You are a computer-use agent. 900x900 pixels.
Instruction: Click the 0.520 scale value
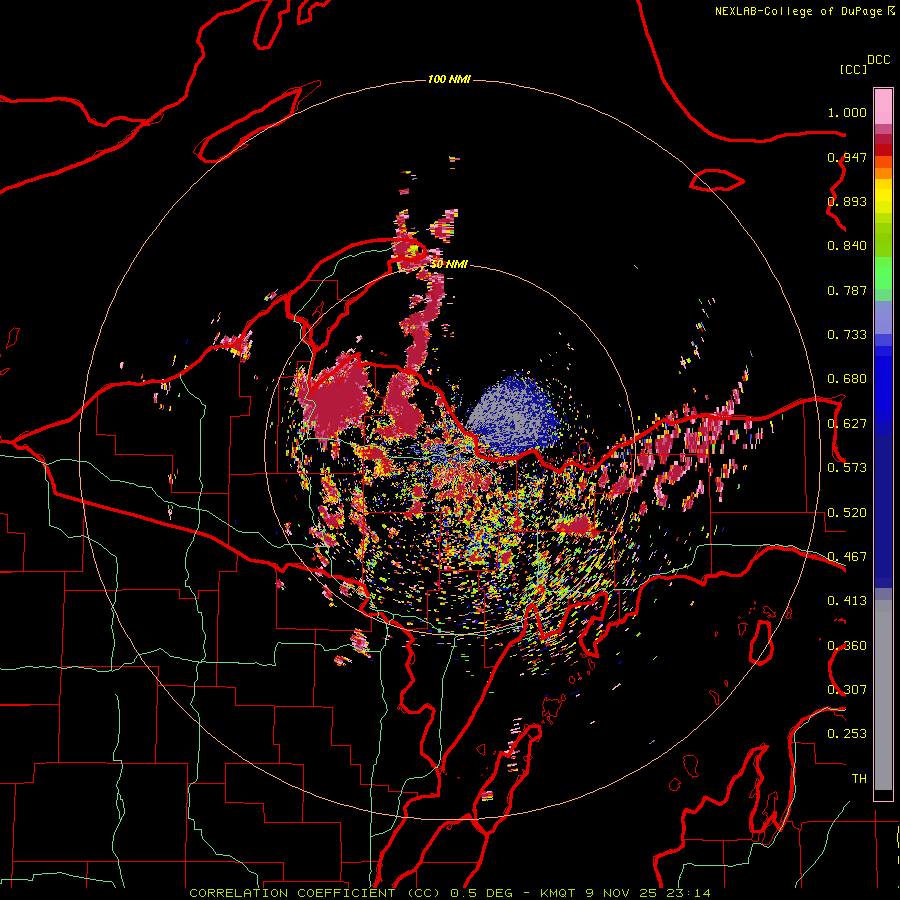847,513
